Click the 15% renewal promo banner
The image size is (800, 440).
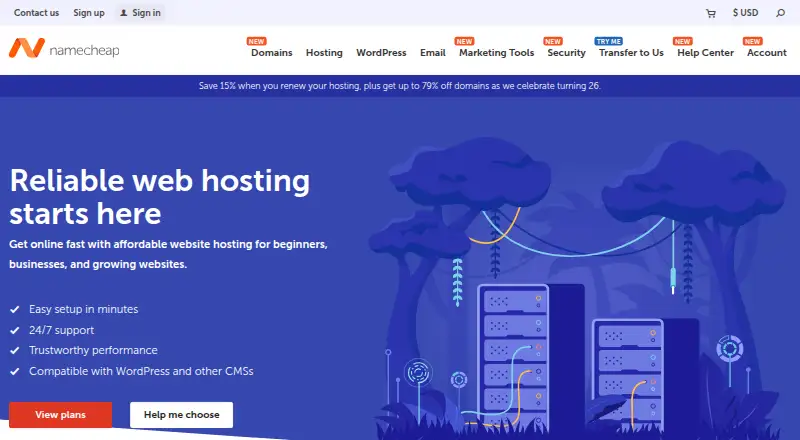point(400,86)
